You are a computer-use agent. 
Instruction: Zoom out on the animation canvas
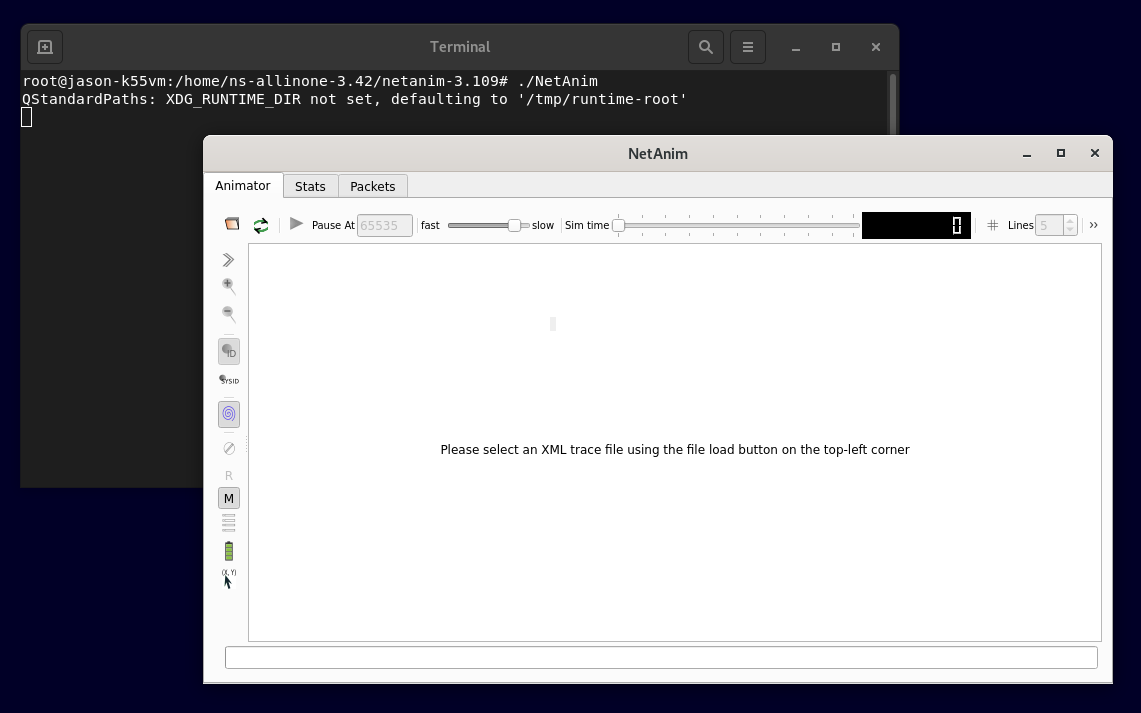click(x=228, y=314)
